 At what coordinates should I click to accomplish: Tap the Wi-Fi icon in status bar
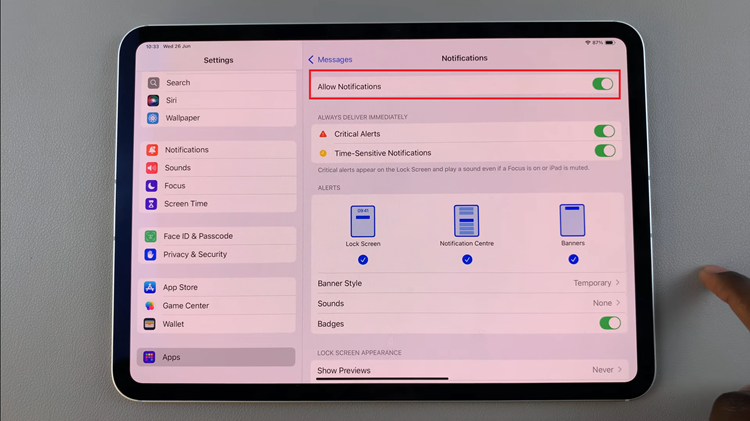click(x=588, y=43)
